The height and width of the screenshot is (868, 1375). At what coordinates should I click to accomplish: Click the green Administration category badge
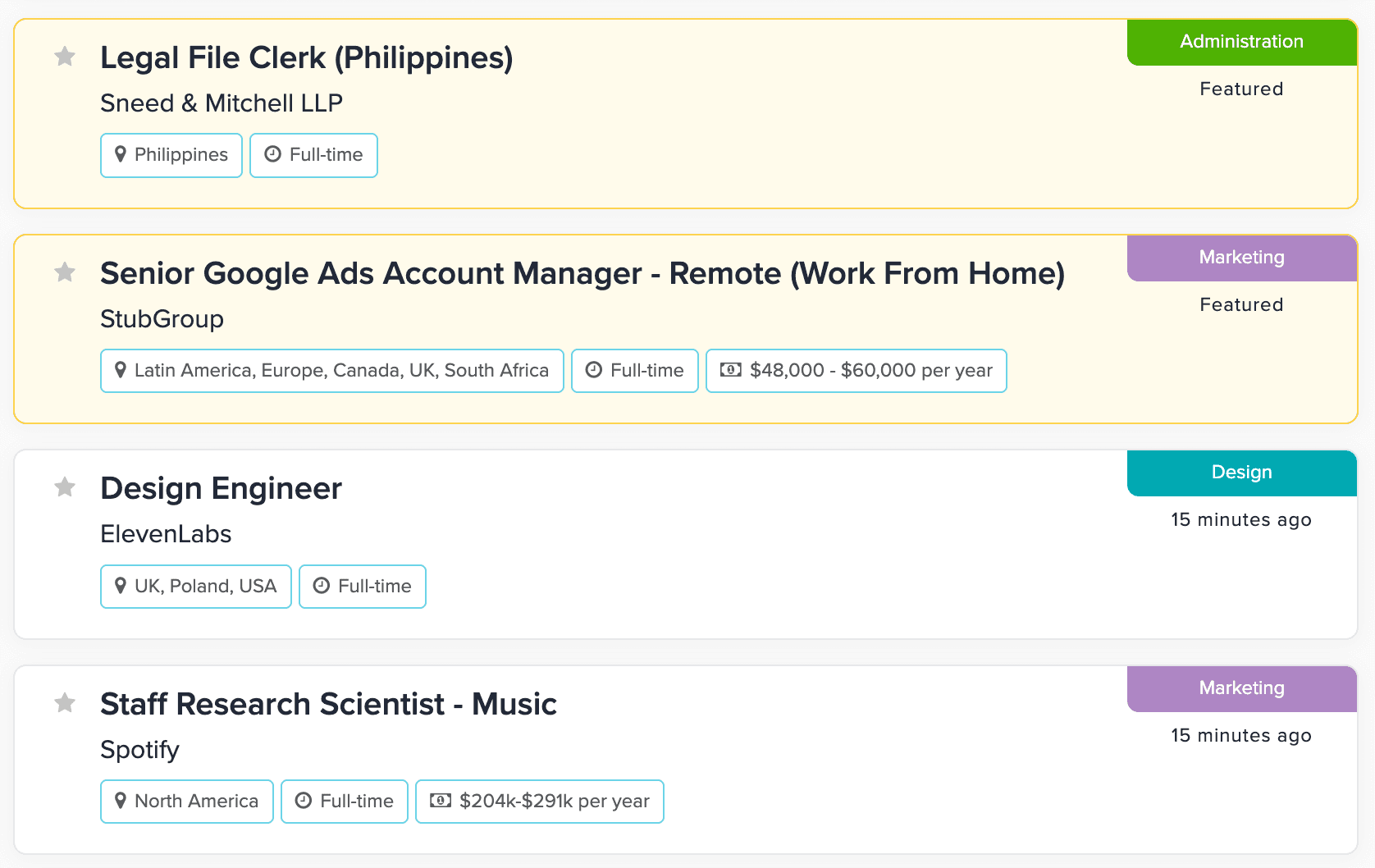coord(1241,42)
